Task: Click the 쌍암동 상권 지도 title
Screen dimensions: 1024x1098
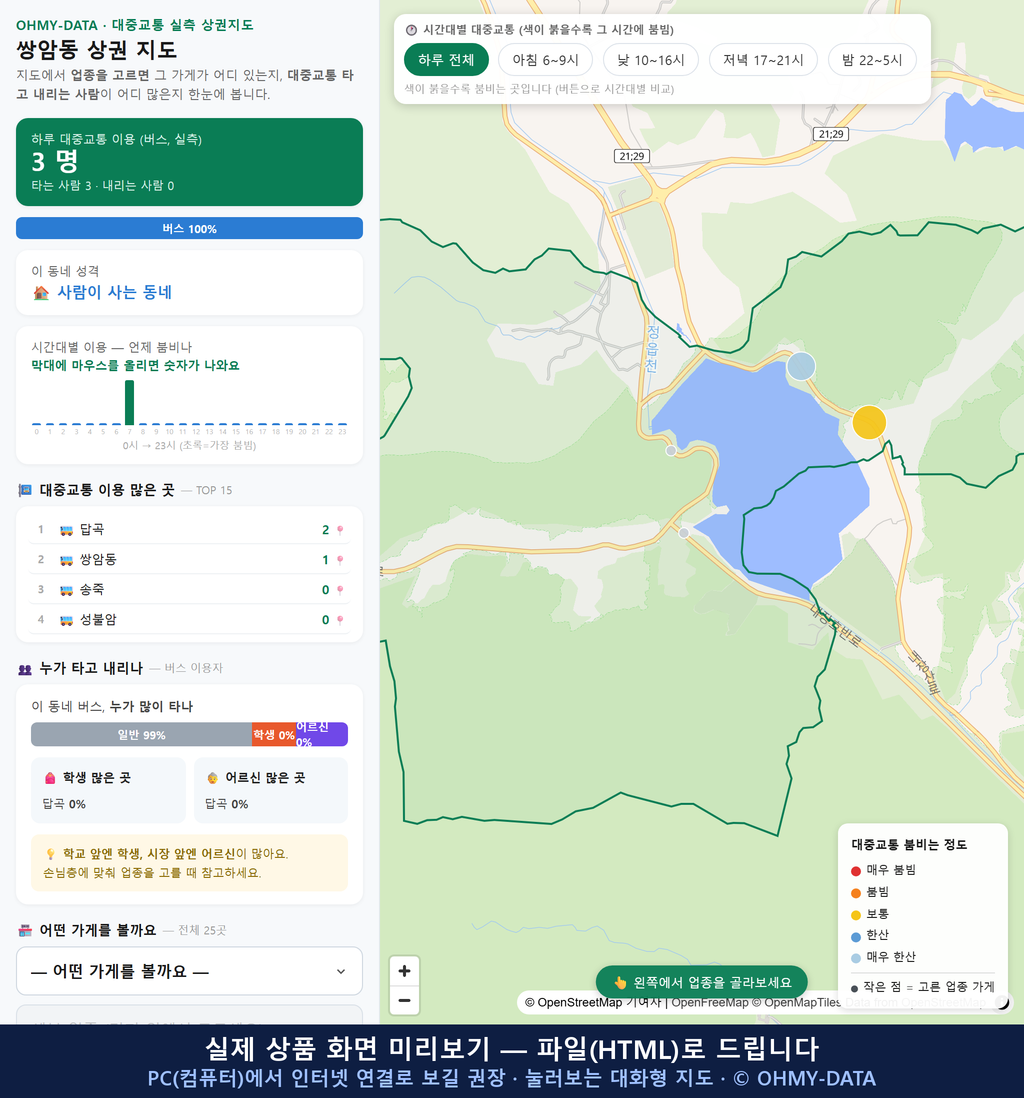Action: pos(97,50)
